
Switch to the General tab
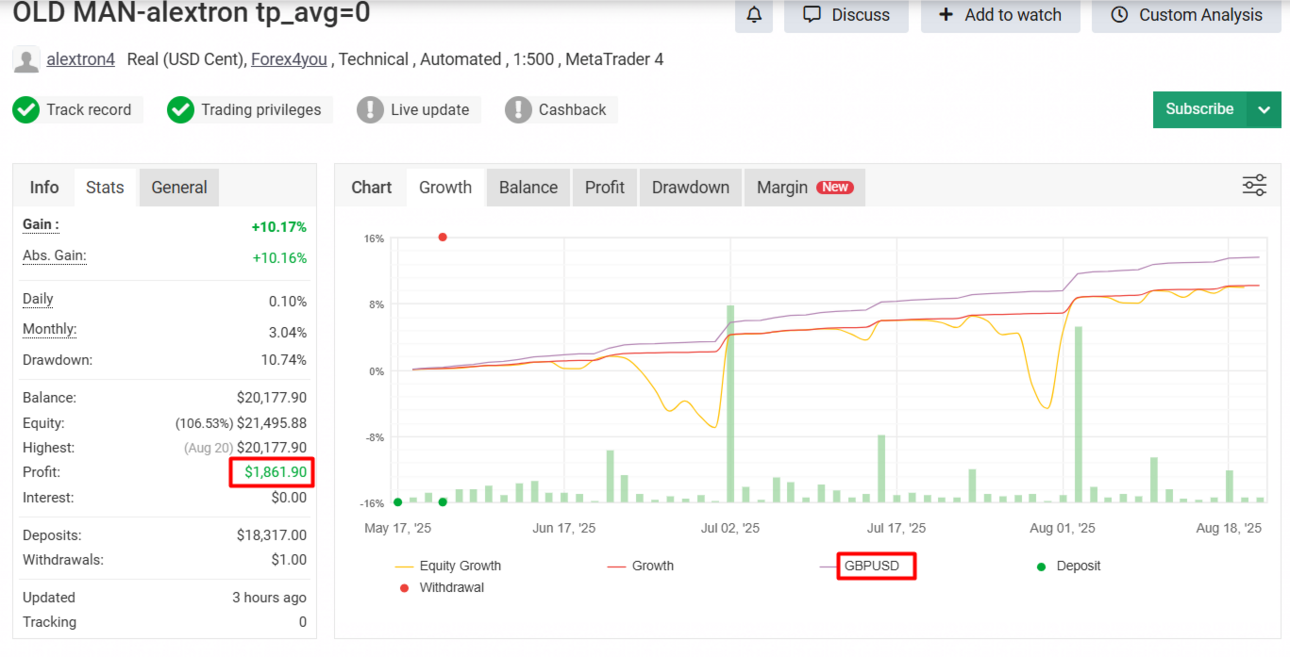coord(179,187)
